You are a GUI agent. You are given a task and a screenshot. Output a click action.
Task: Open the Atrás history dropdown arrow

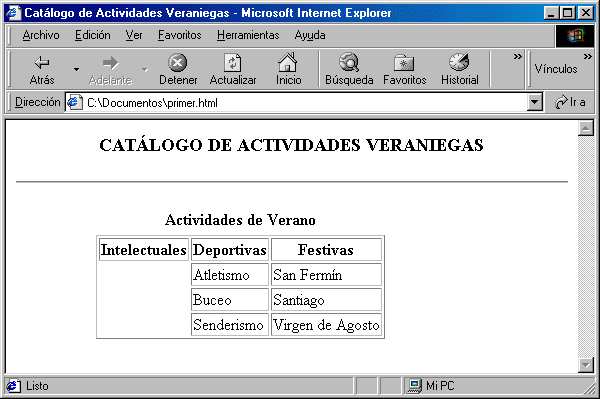coord(77,69)
